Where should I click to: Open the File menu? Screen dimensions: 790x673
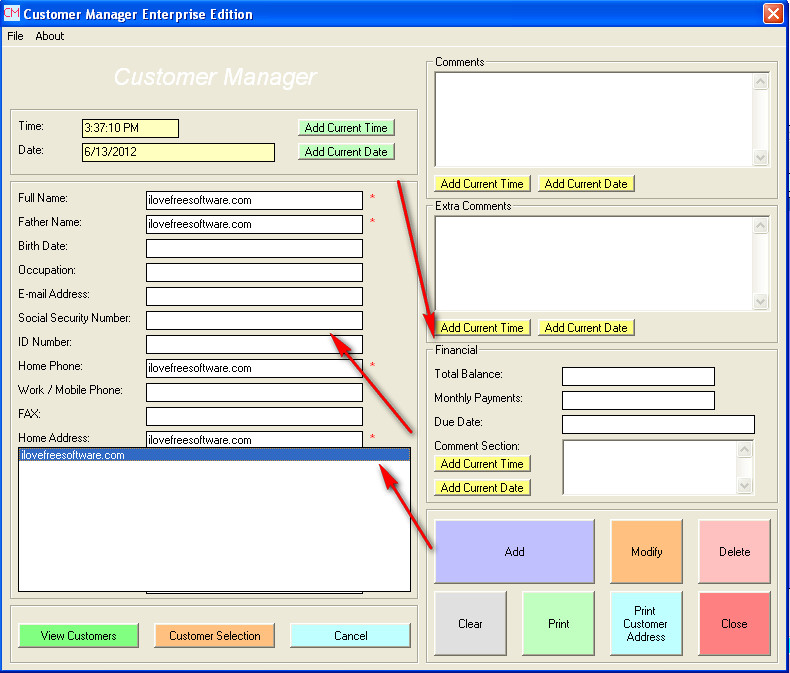tap(15, 36)
